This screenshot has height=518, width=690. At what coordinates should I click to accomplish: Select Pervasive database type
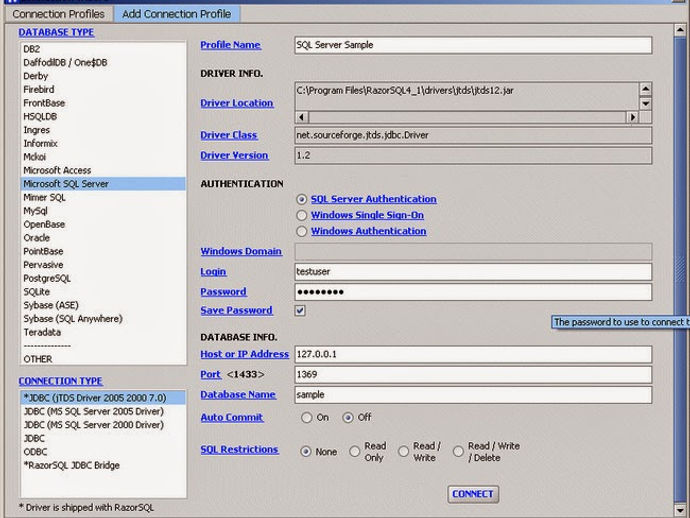103,265
